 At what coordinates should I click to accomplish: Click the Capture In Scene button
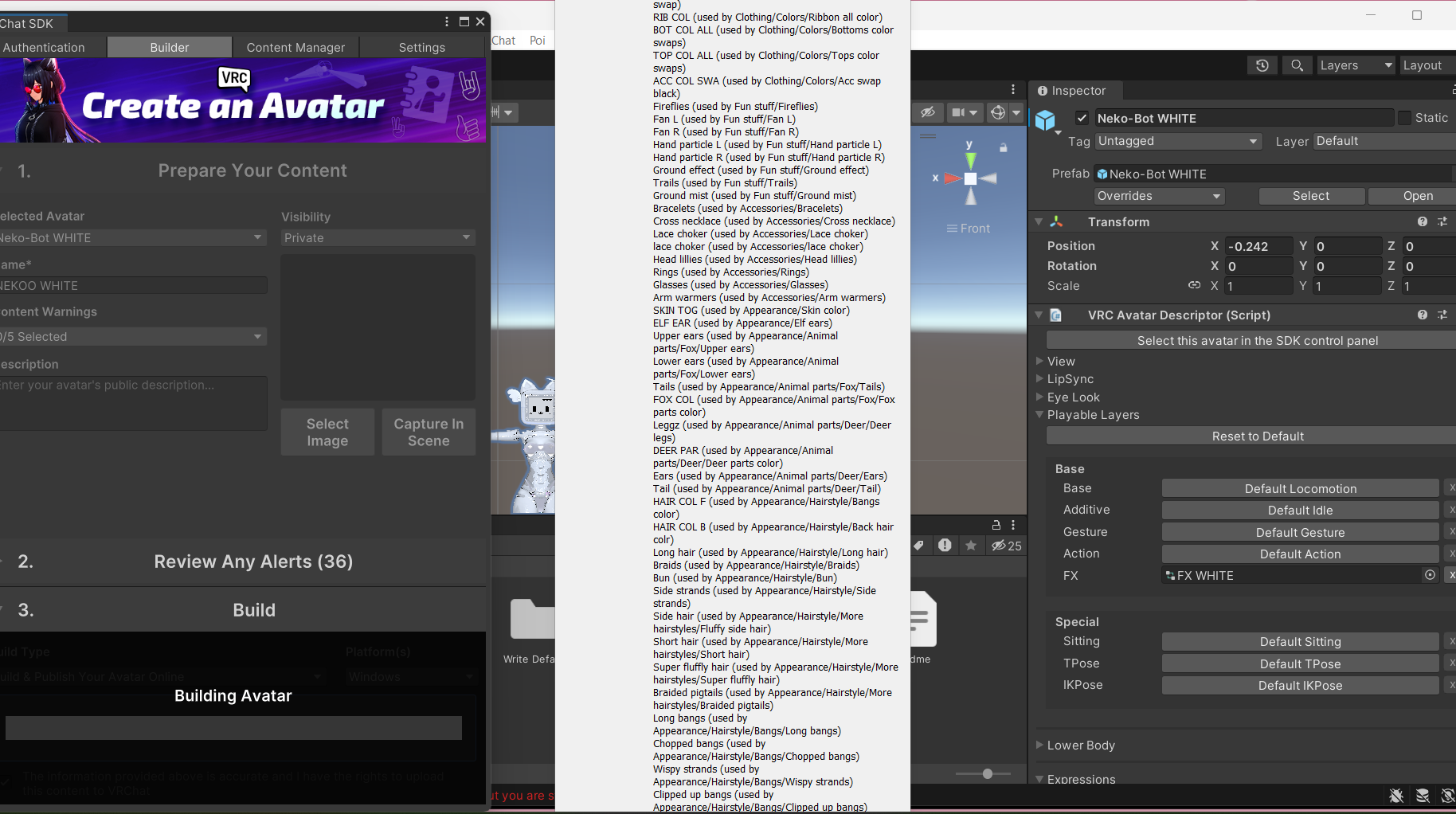[x=429, y=432]
